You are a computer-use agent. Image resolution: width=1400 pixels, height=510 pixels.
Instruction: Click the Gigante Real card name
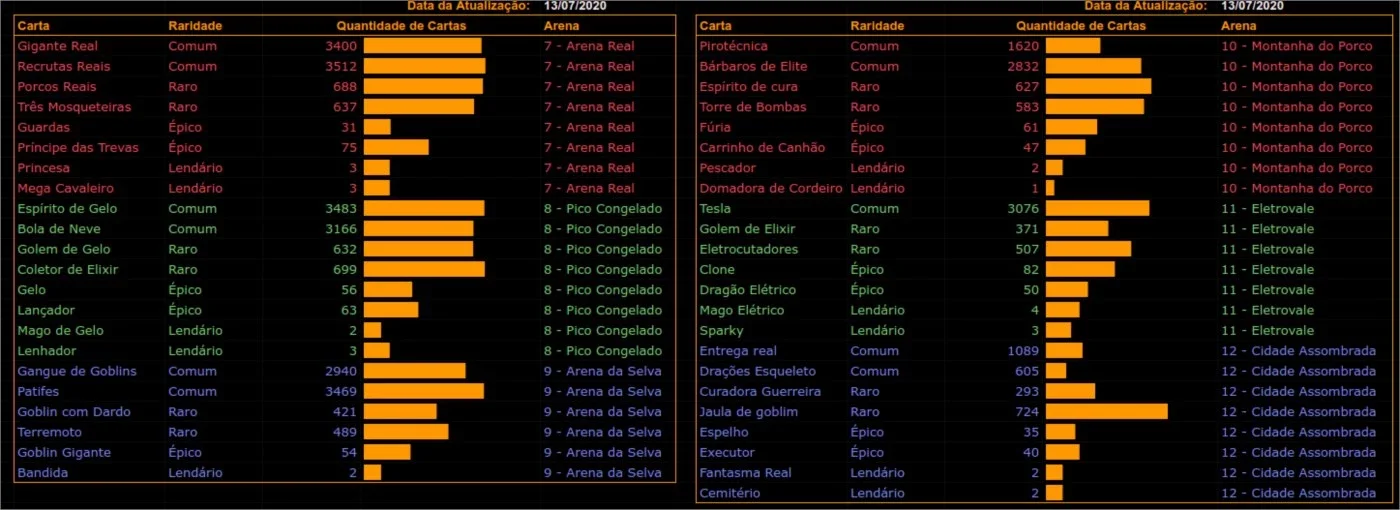tap(57, 46)
